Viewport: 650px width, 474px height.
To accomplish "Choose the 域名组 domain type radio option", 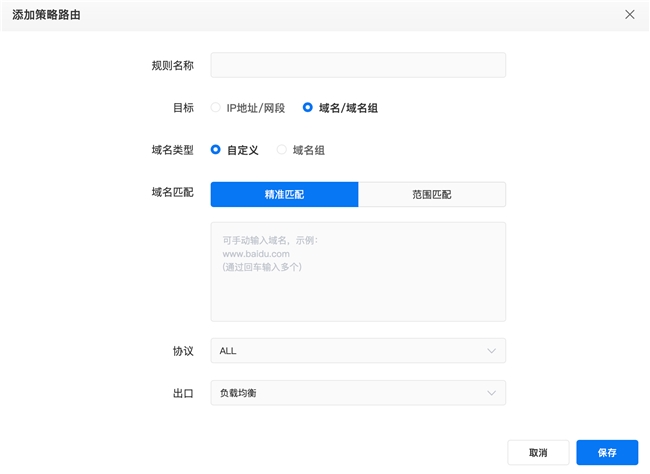I will click(282, 150).
